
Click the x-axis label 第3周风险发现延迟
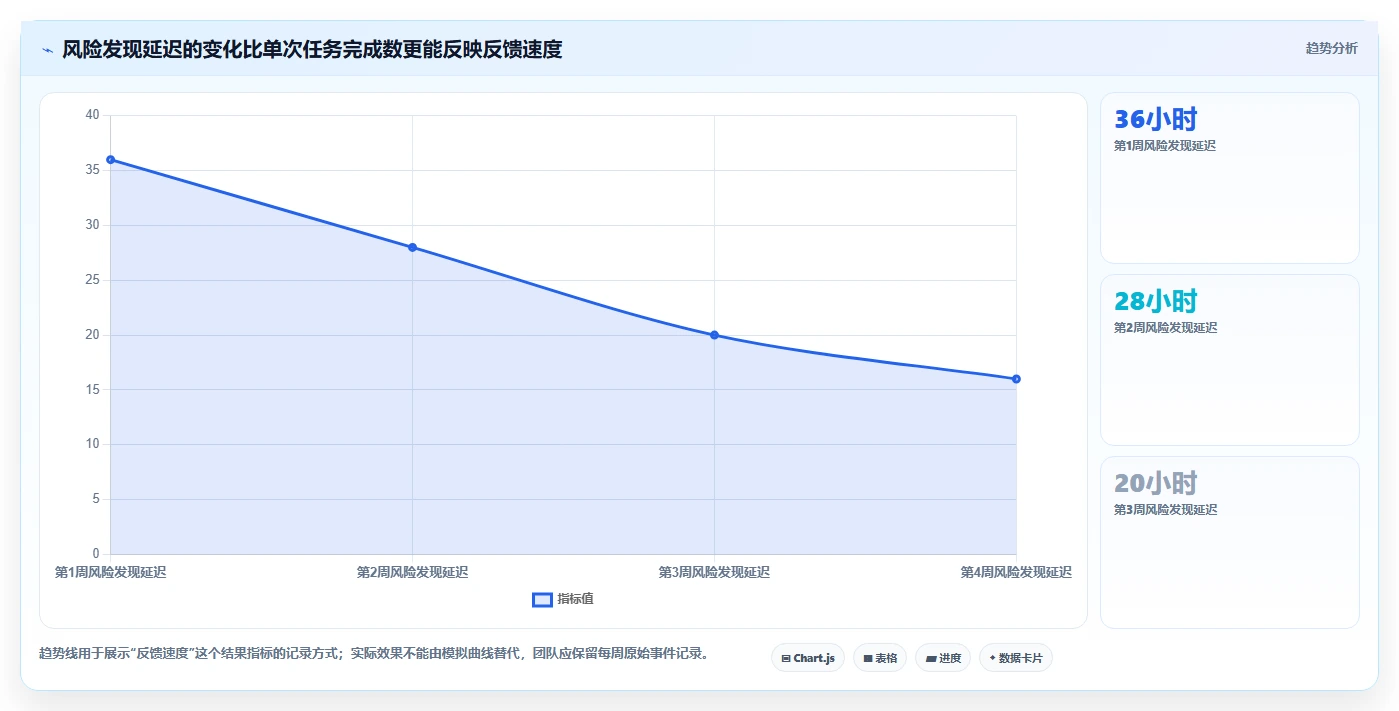[x=714, y=572]
